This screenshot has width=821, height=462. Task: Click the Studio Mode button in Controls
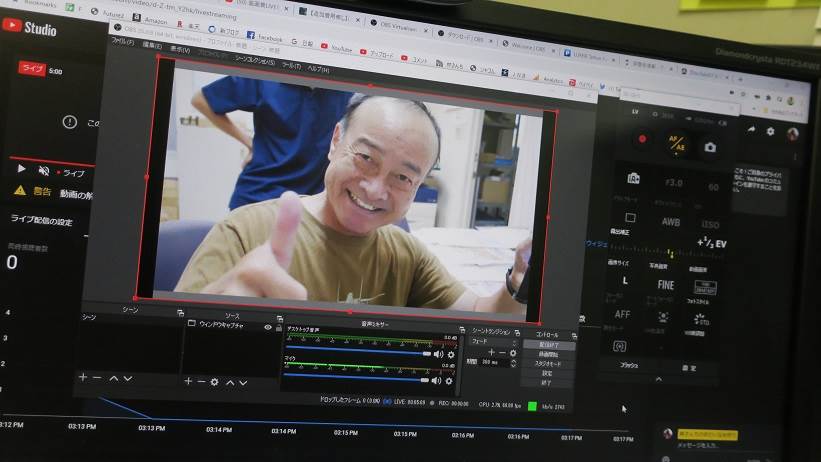547,364
